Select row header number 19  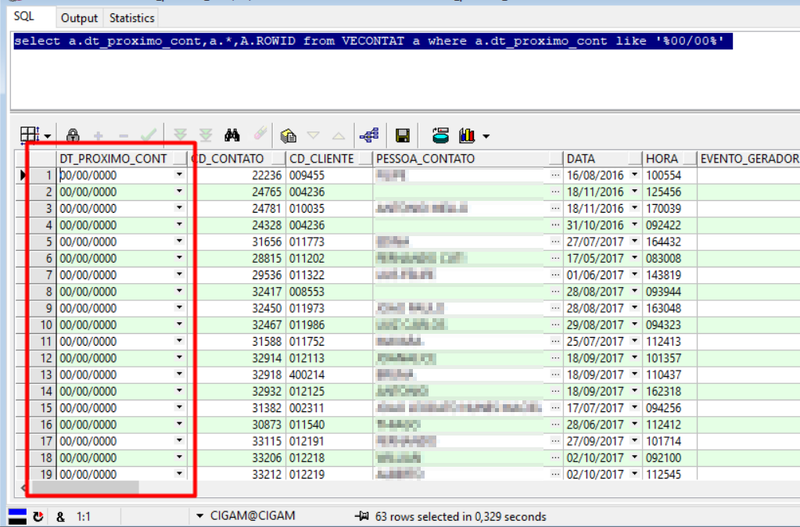[43, 474]
